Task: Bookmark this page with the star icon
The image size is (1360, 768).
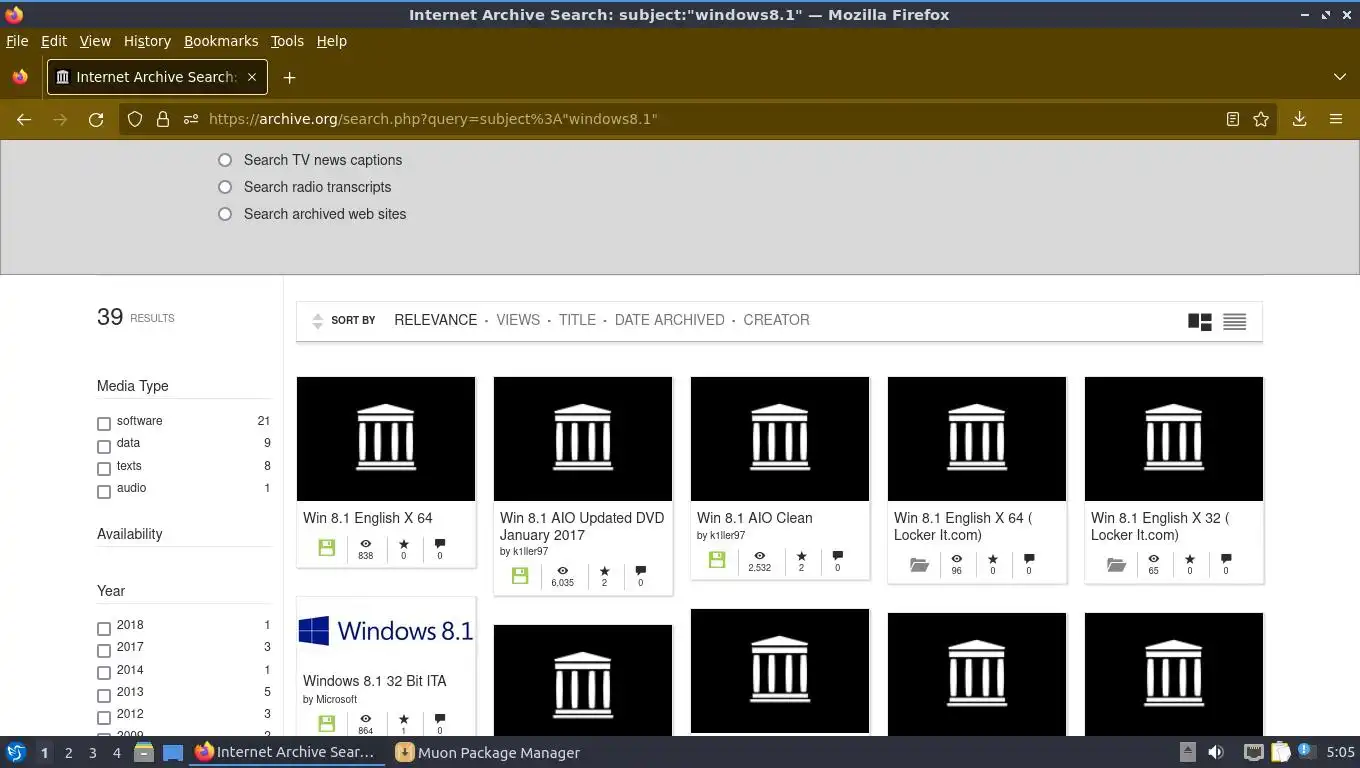Action: tap(1261, 119)
